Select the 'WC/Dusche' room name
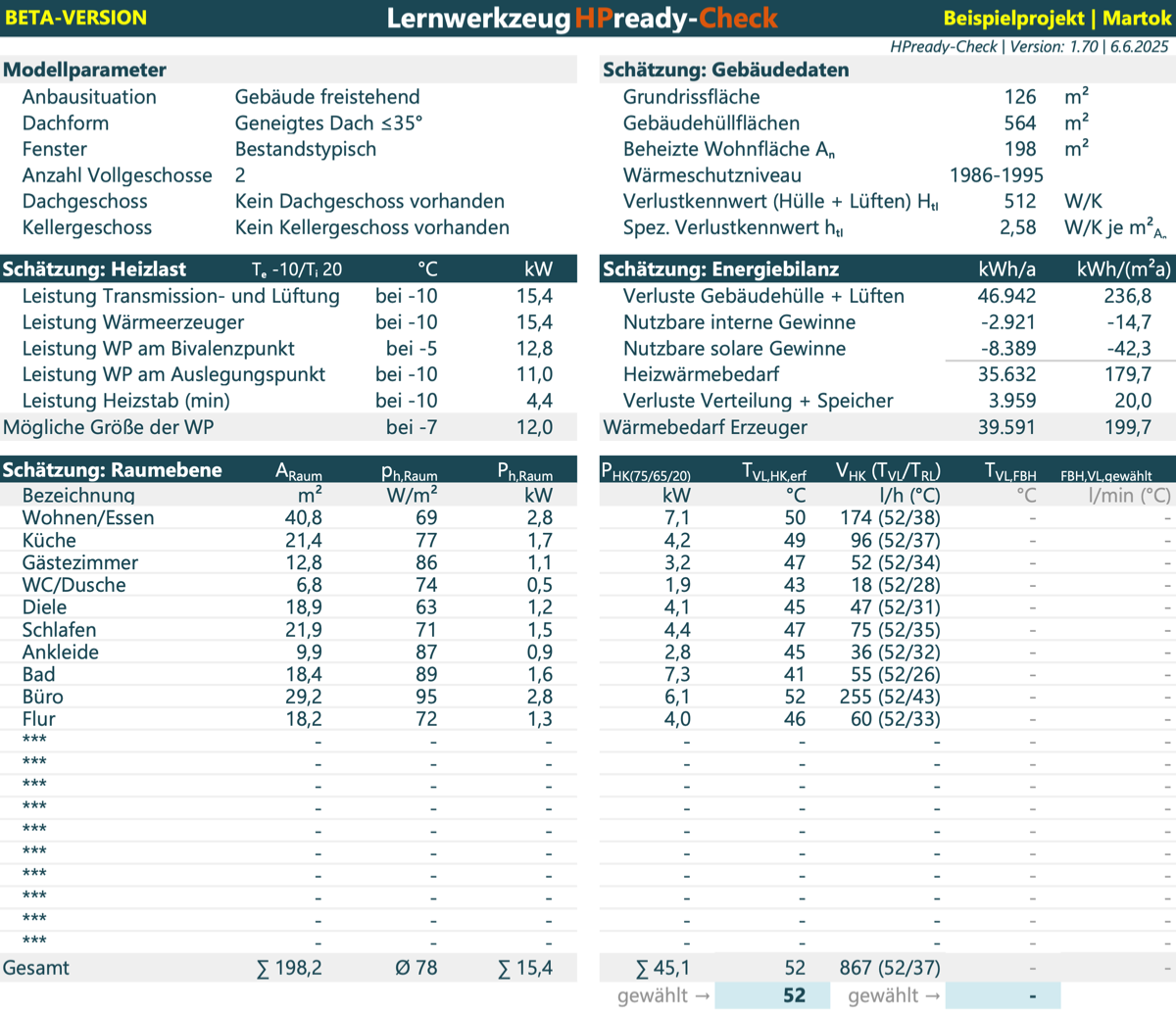The width and height of the screenshot is (1176, 1015). pyautogui.click(x=74, y=585)
